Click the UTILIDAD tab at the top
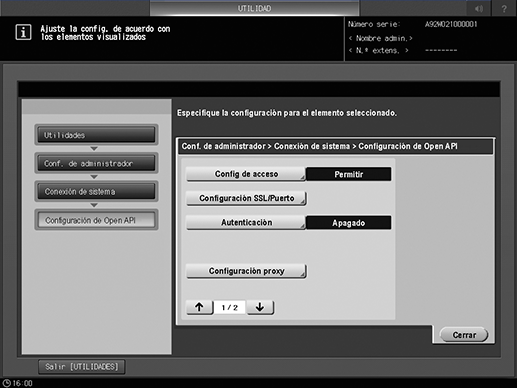The width and height of the screenshot is (517, 388). (254, 8)
